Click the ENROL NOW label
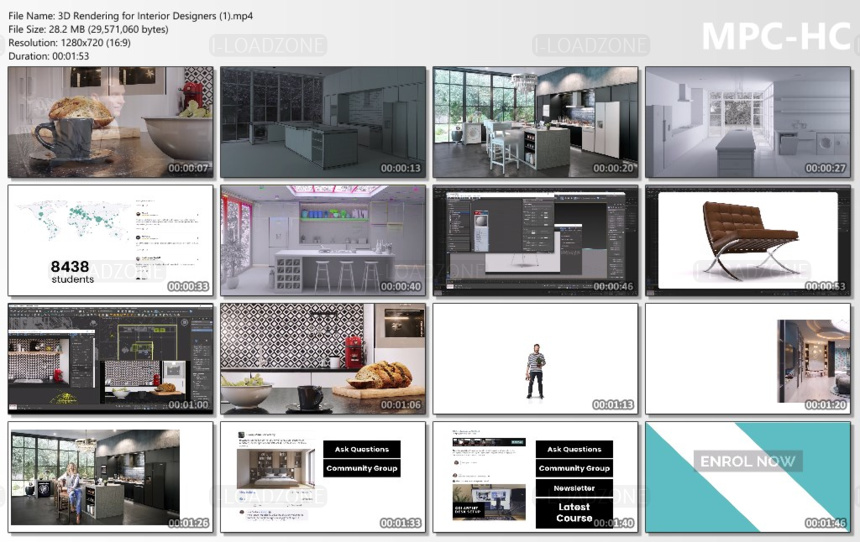Screen dimensions: 860x542 (748, 461)
